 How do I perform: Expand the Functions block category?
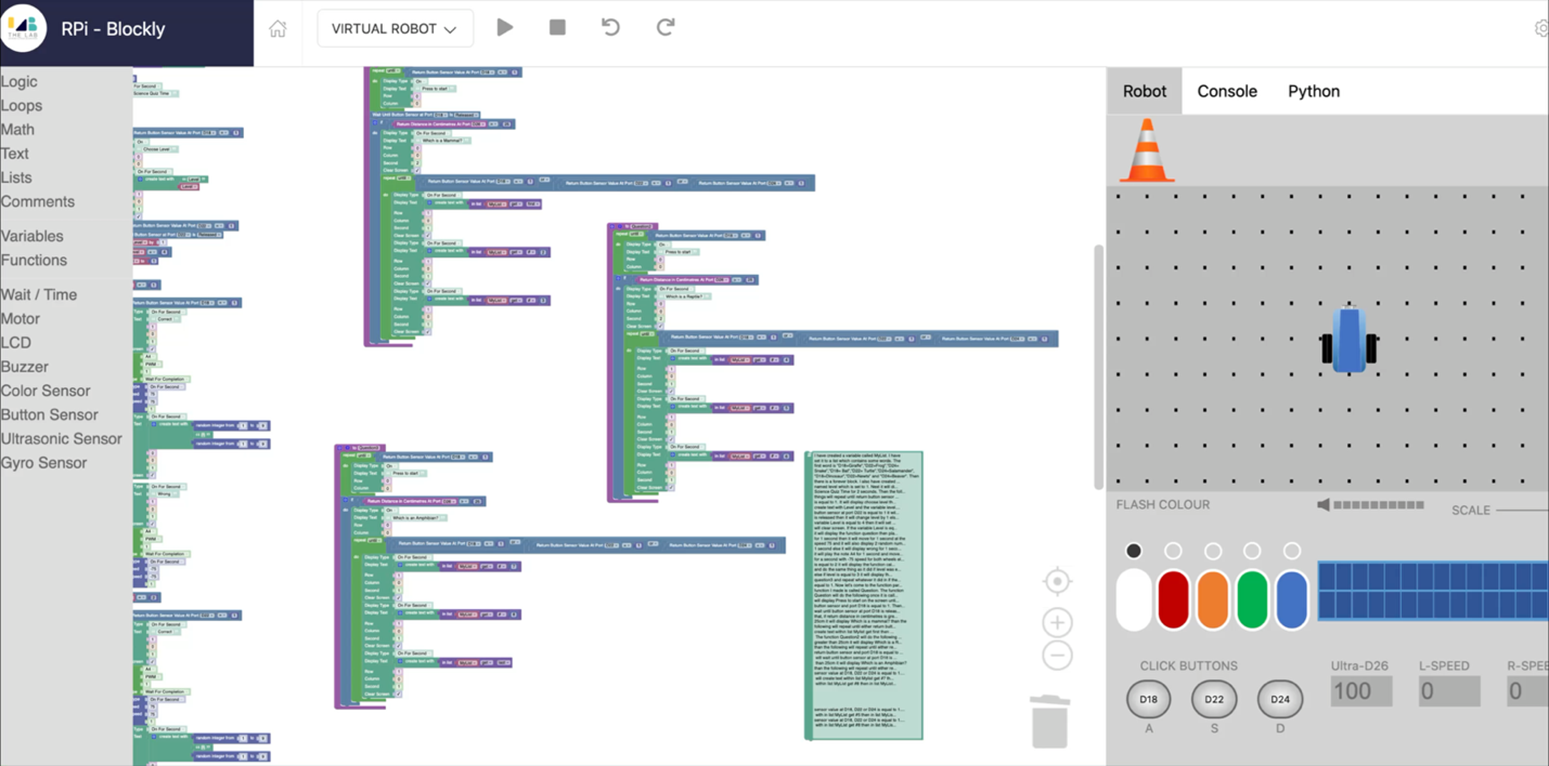pyautogui.click(x=34, y=260)
